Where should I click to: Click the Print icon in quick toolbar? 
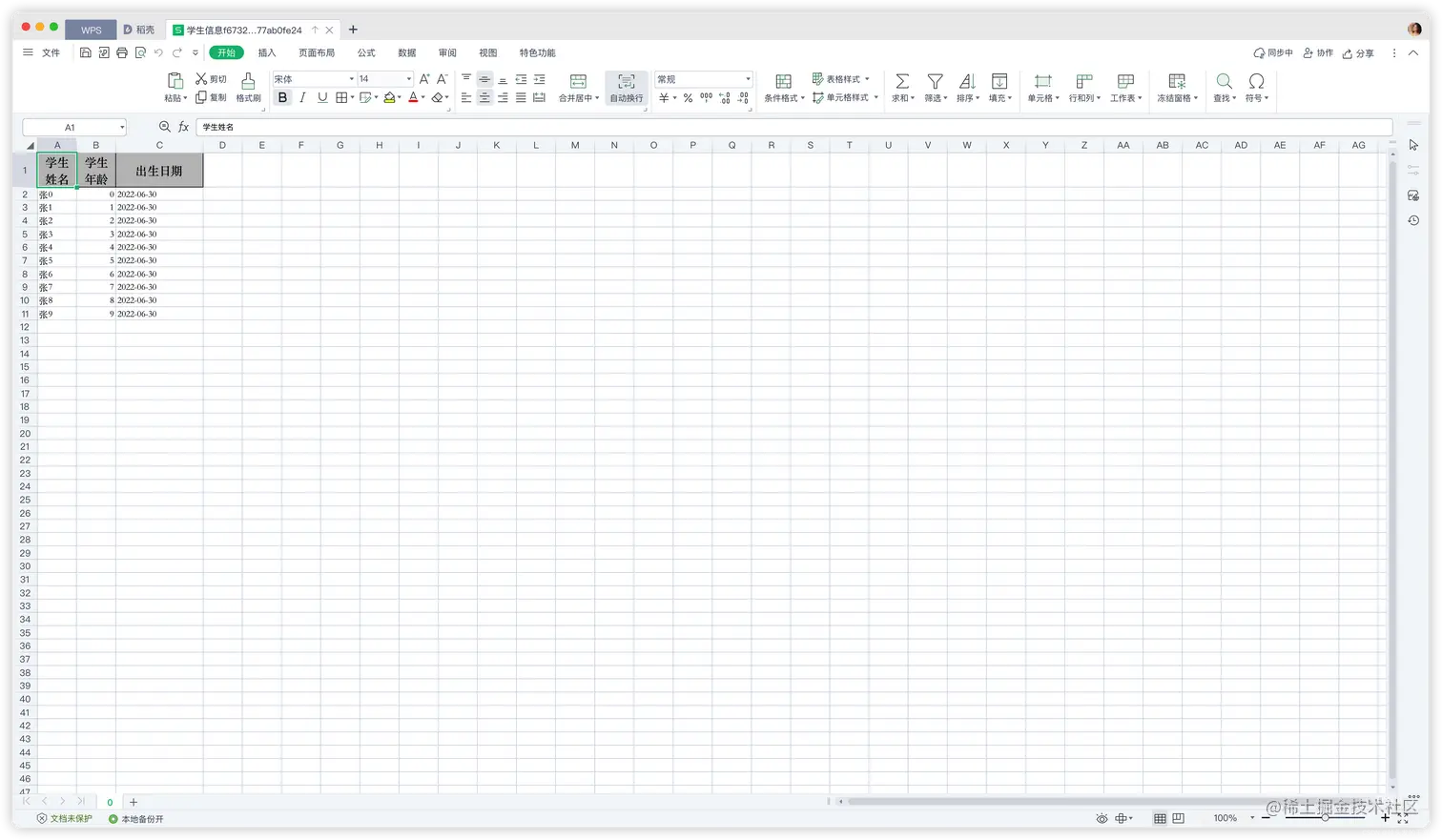point(122,53)
